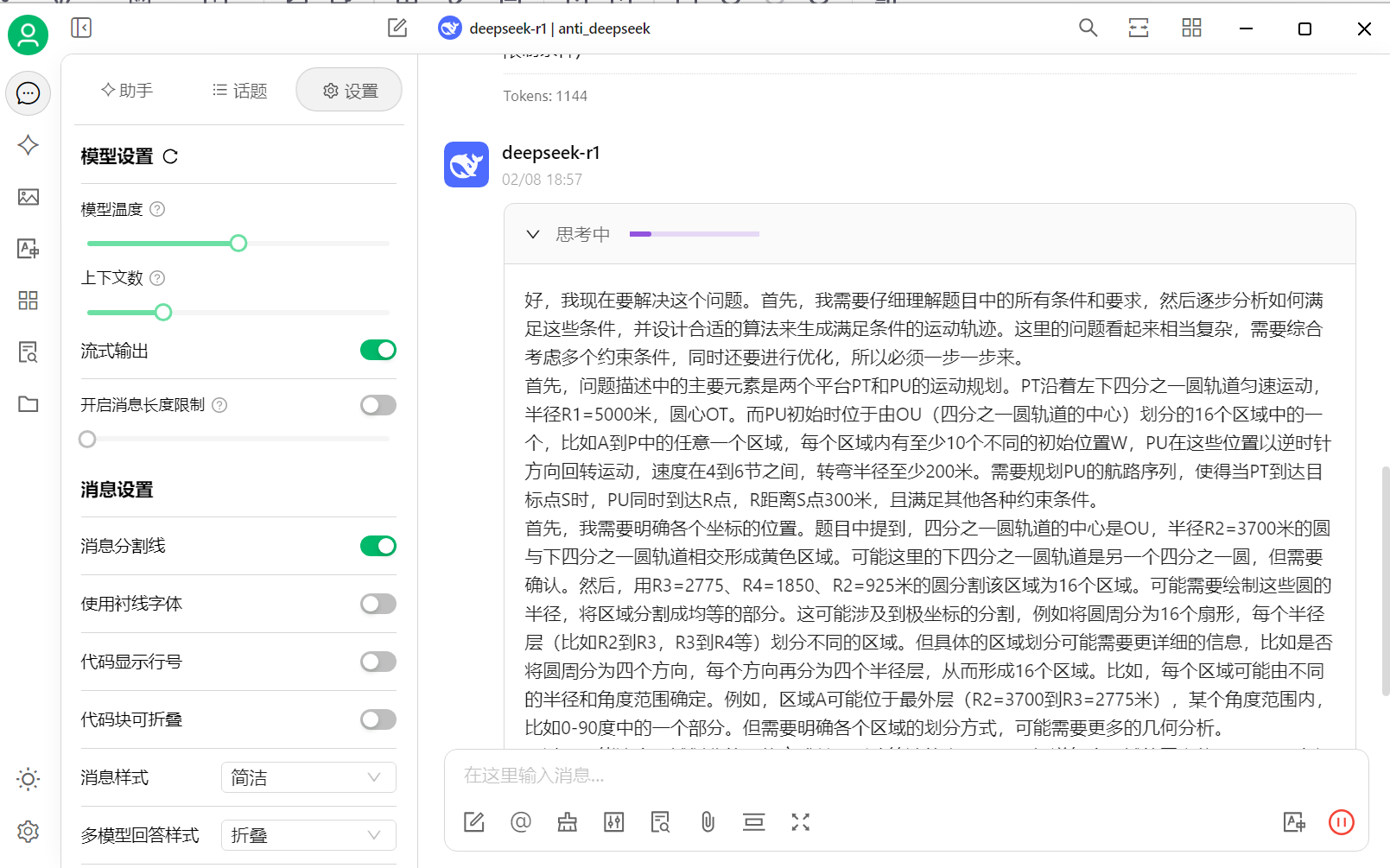Collapse the left panel with sidebar toggle icon
The height and width of the screenshot is (868, 1390).
coord(81,28)
